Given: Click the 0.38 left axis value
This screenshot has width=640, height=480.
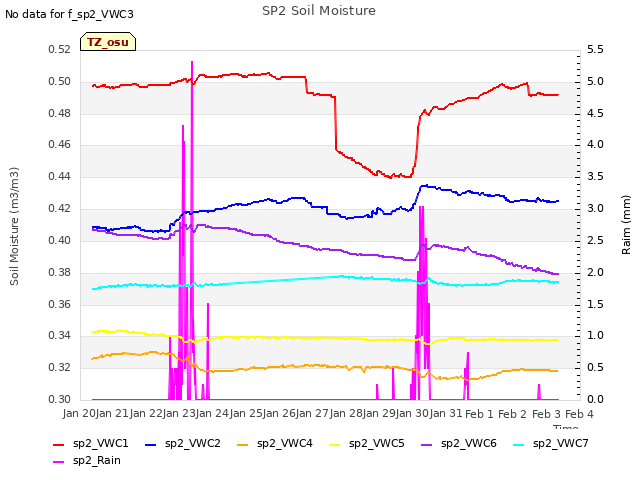Looking at the screenshot, I should [60, 272].
